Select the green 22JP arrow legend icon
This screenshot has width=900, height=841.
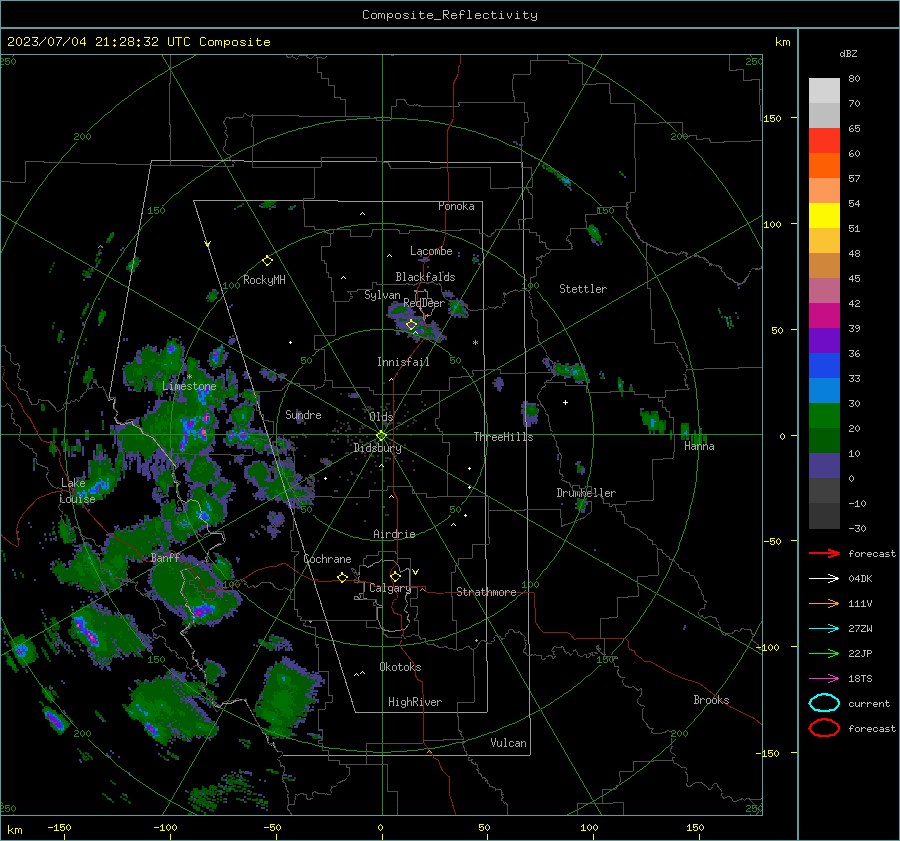click(x=824, y=653)
